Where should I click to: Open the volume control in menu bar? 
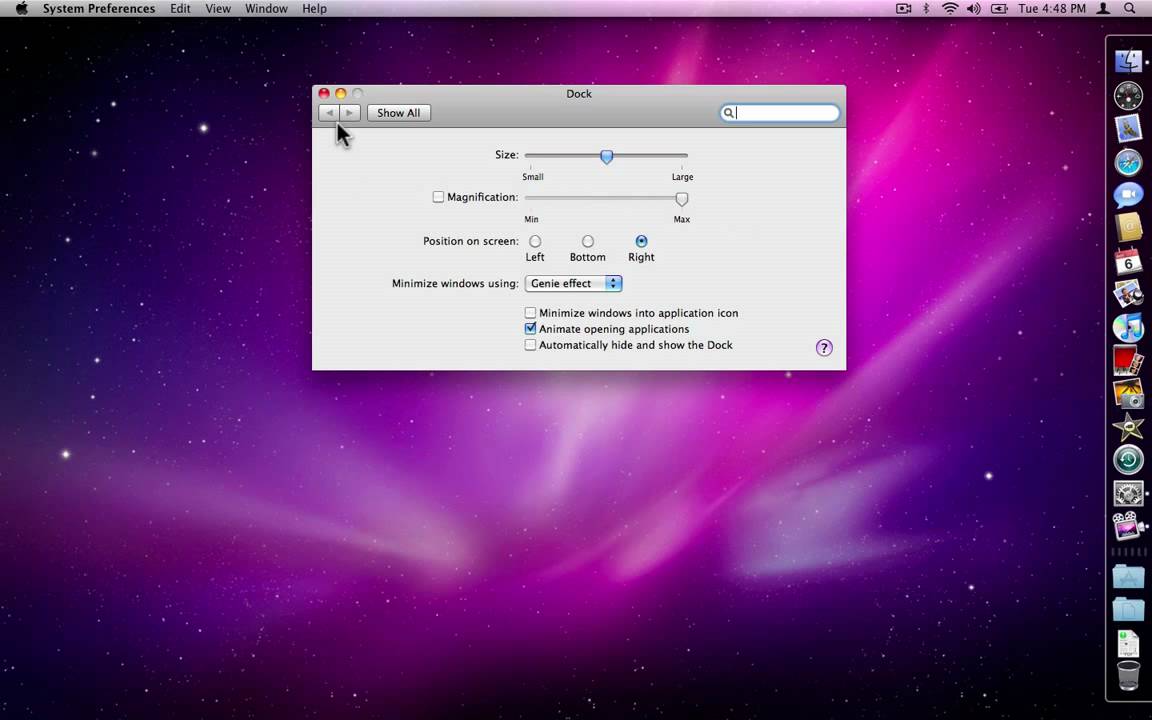tap(973, 9)
